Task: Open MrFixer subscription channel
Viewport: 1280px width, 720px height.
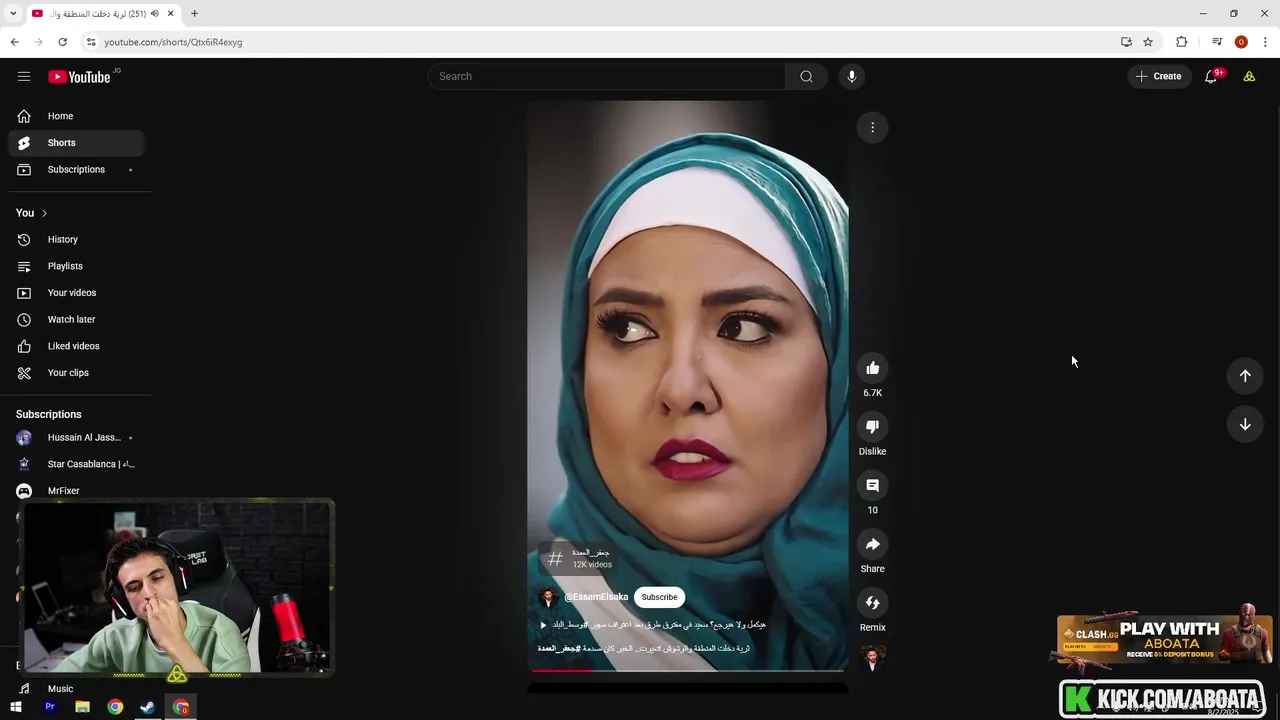Action: [76, 490]
